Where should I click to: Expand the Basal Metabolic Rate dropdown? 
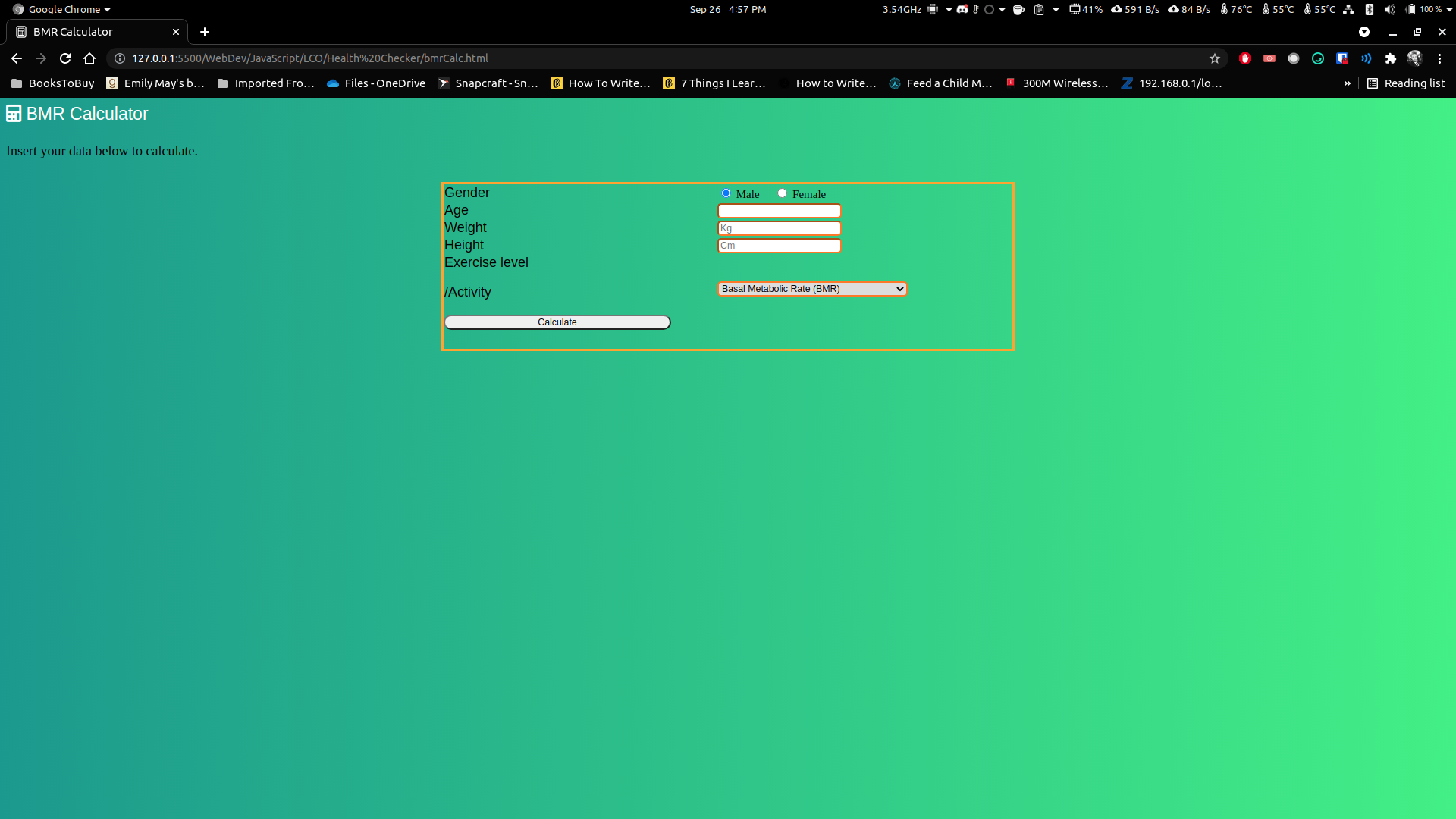point(812,289)
